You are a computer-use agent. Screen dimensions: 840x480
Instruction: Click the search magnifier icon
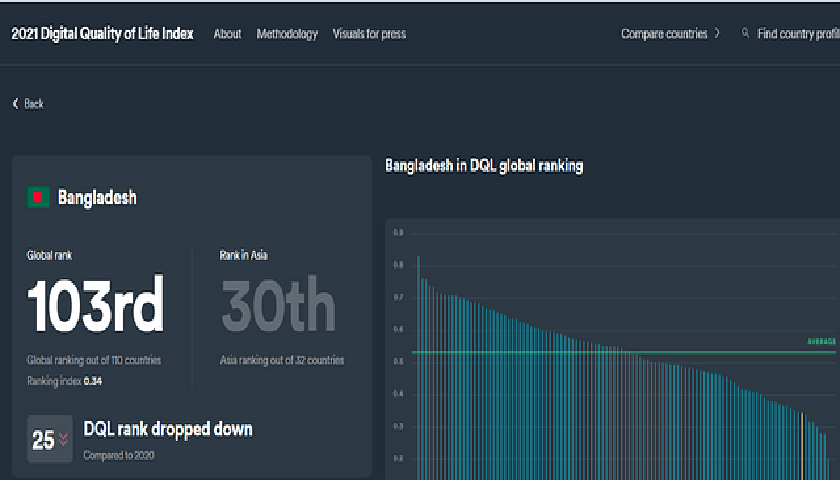pos(745,33)
